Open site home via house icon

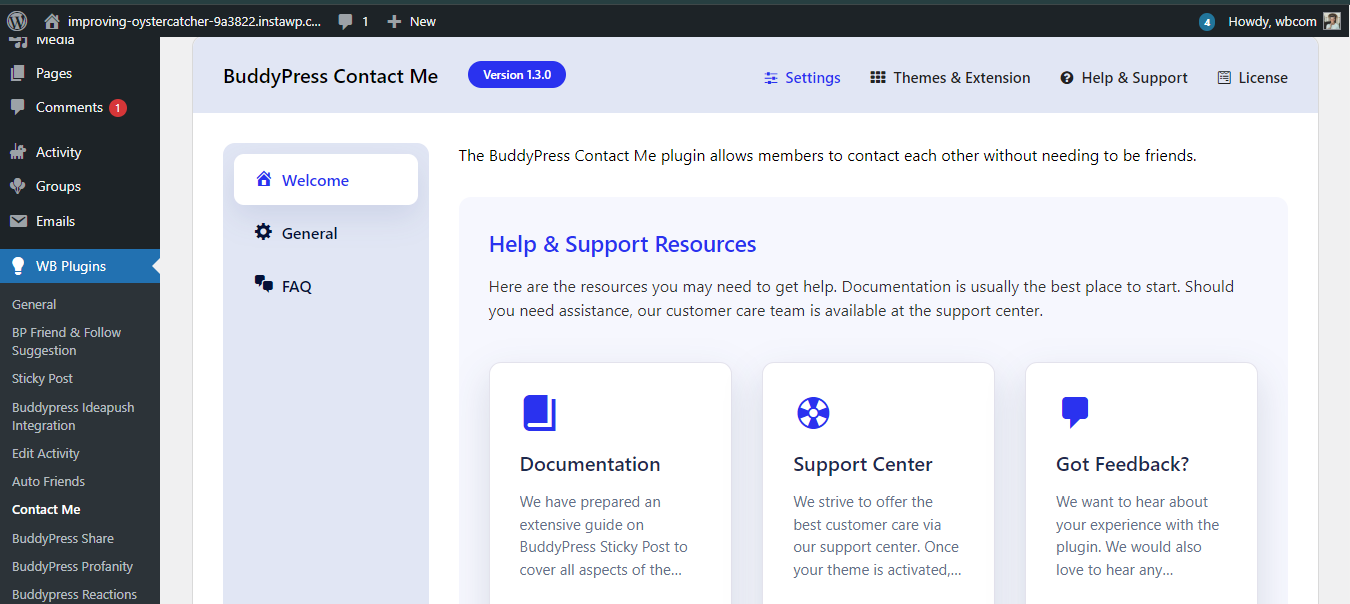[52, 21]
